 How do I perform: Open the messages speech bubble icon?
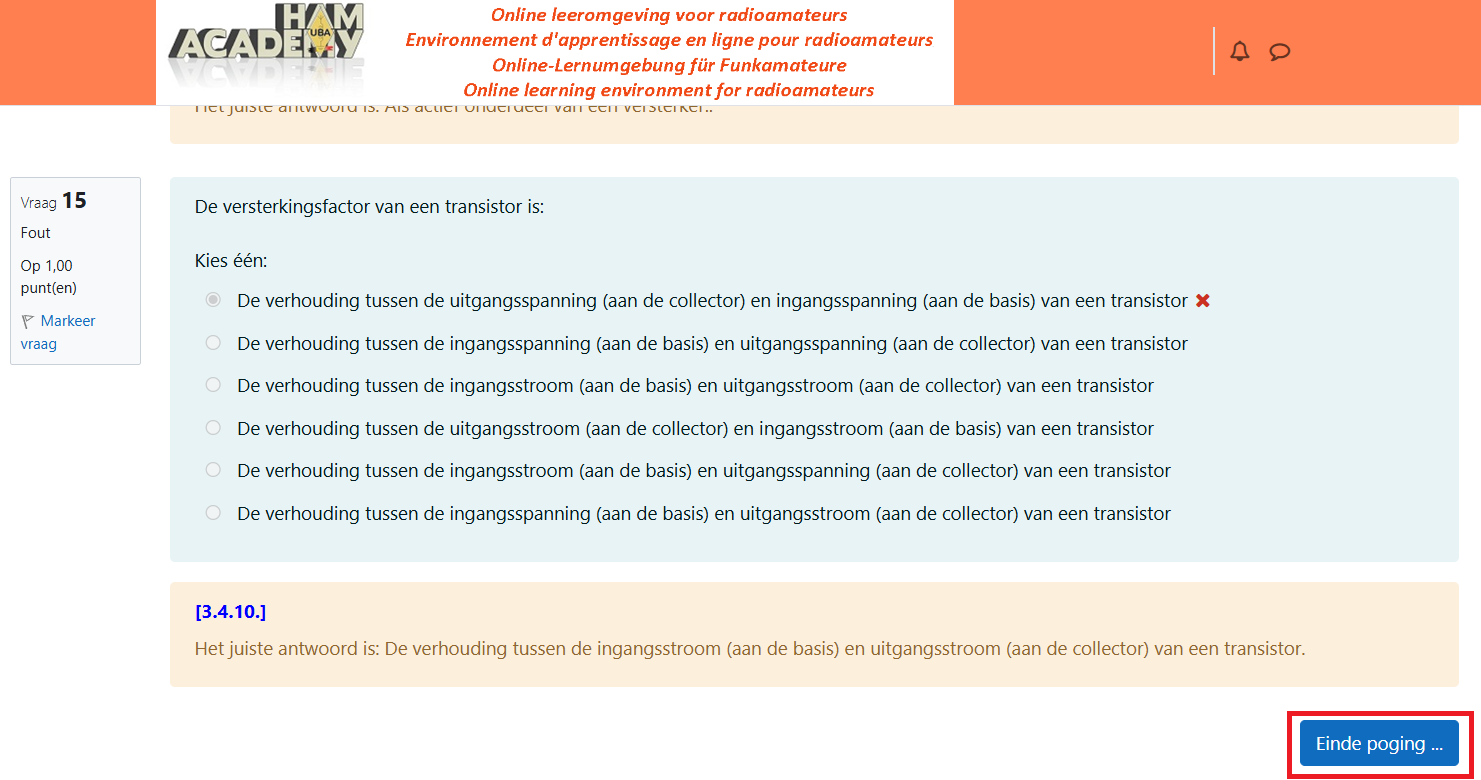point(1279,52)
